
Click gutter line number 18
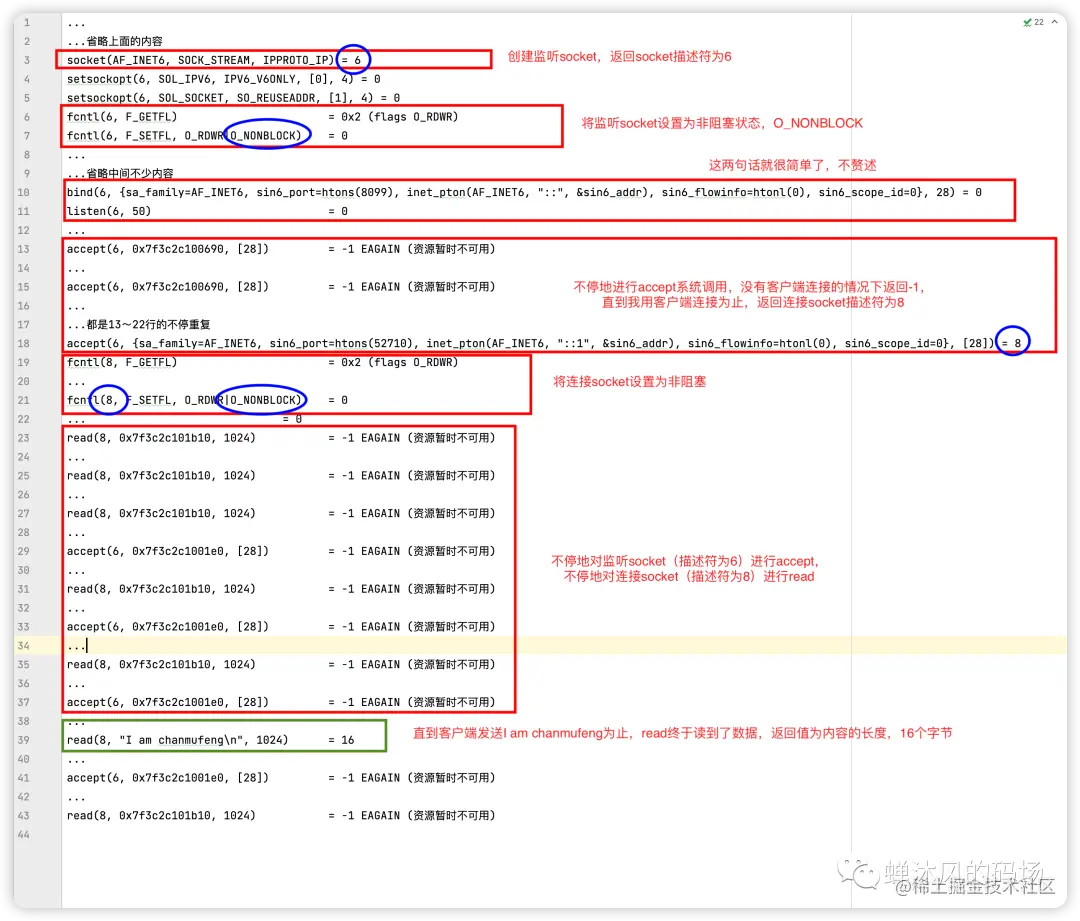[x=24, y=343]
